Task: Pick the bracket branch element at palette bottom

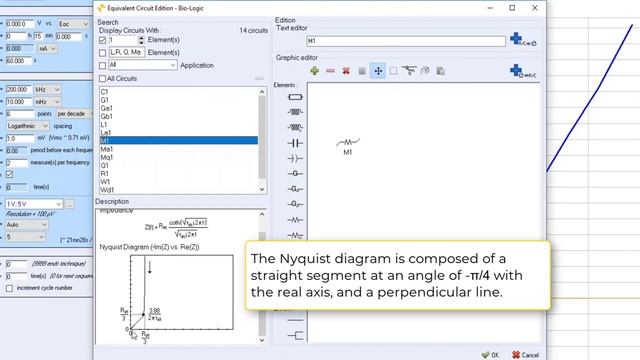Action: [295, 336]
